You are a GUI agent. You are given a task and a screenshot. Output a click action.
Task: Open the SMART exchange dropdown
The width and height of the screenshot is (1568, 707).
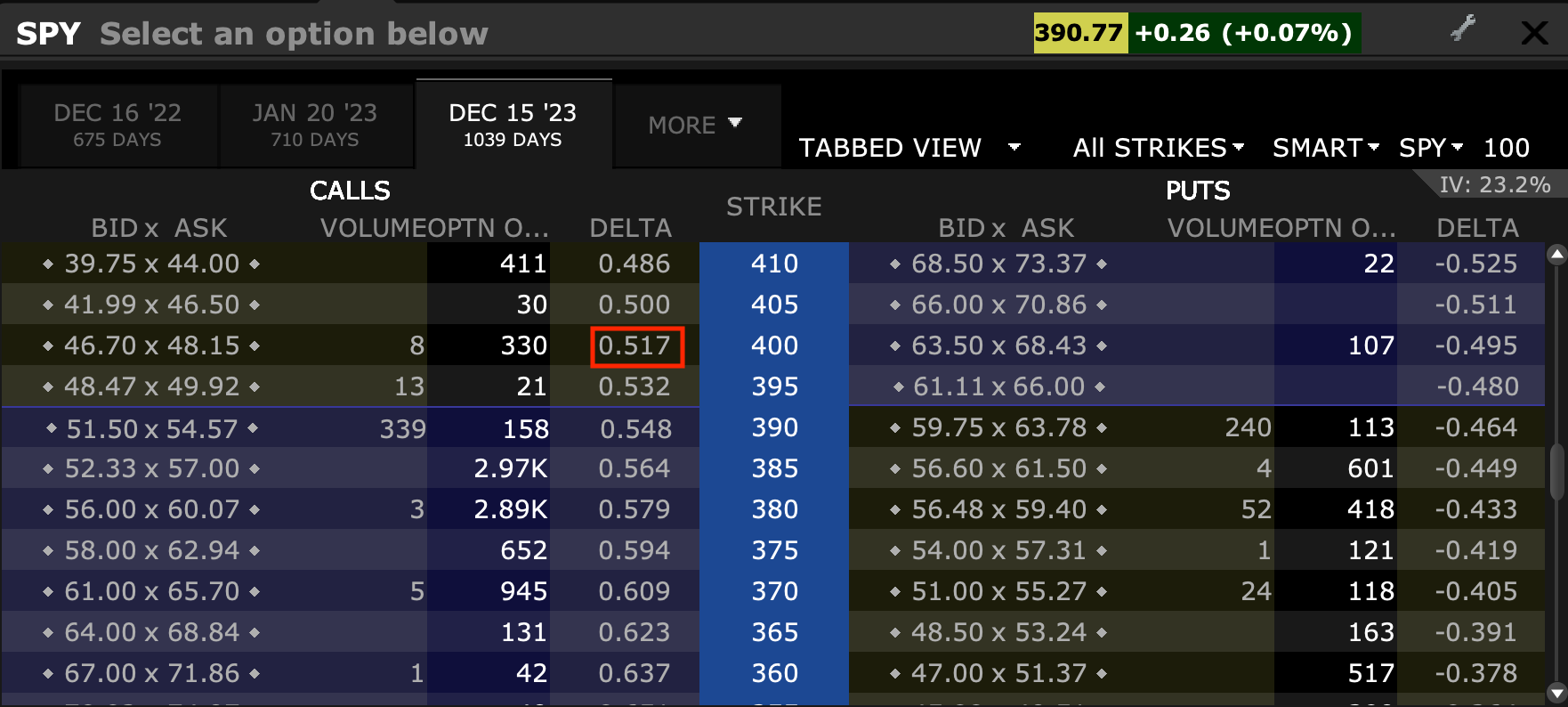pos(1325,148)
